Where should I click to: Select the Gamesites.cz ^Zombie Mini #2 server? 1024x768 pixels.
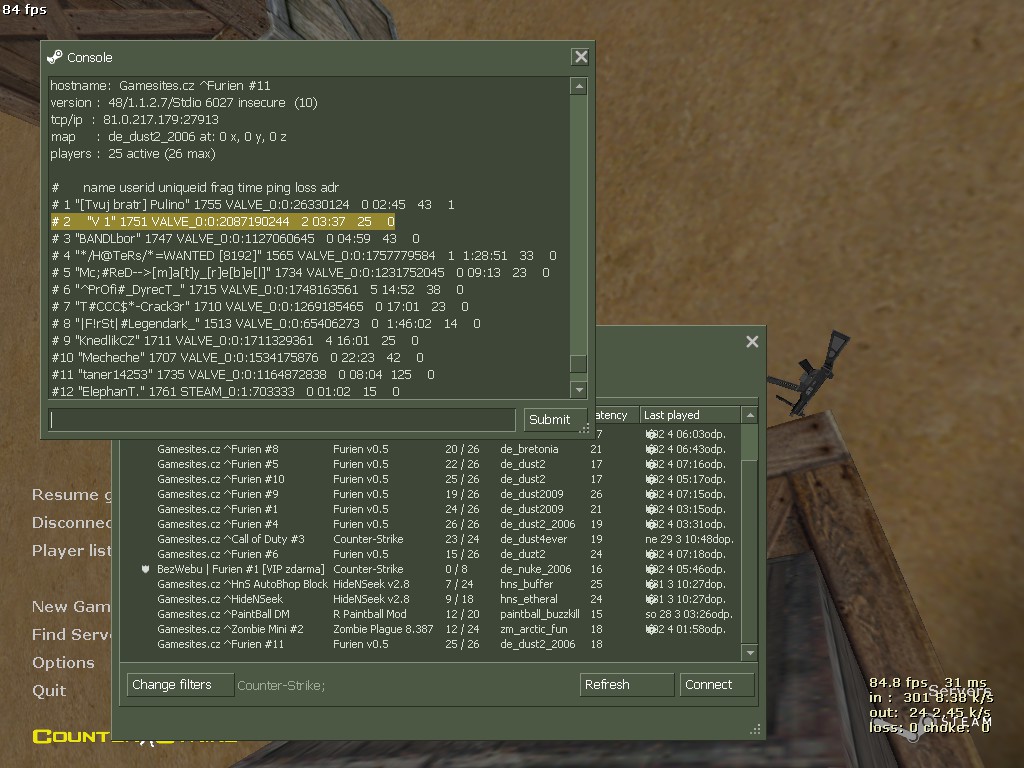[431, 629]
